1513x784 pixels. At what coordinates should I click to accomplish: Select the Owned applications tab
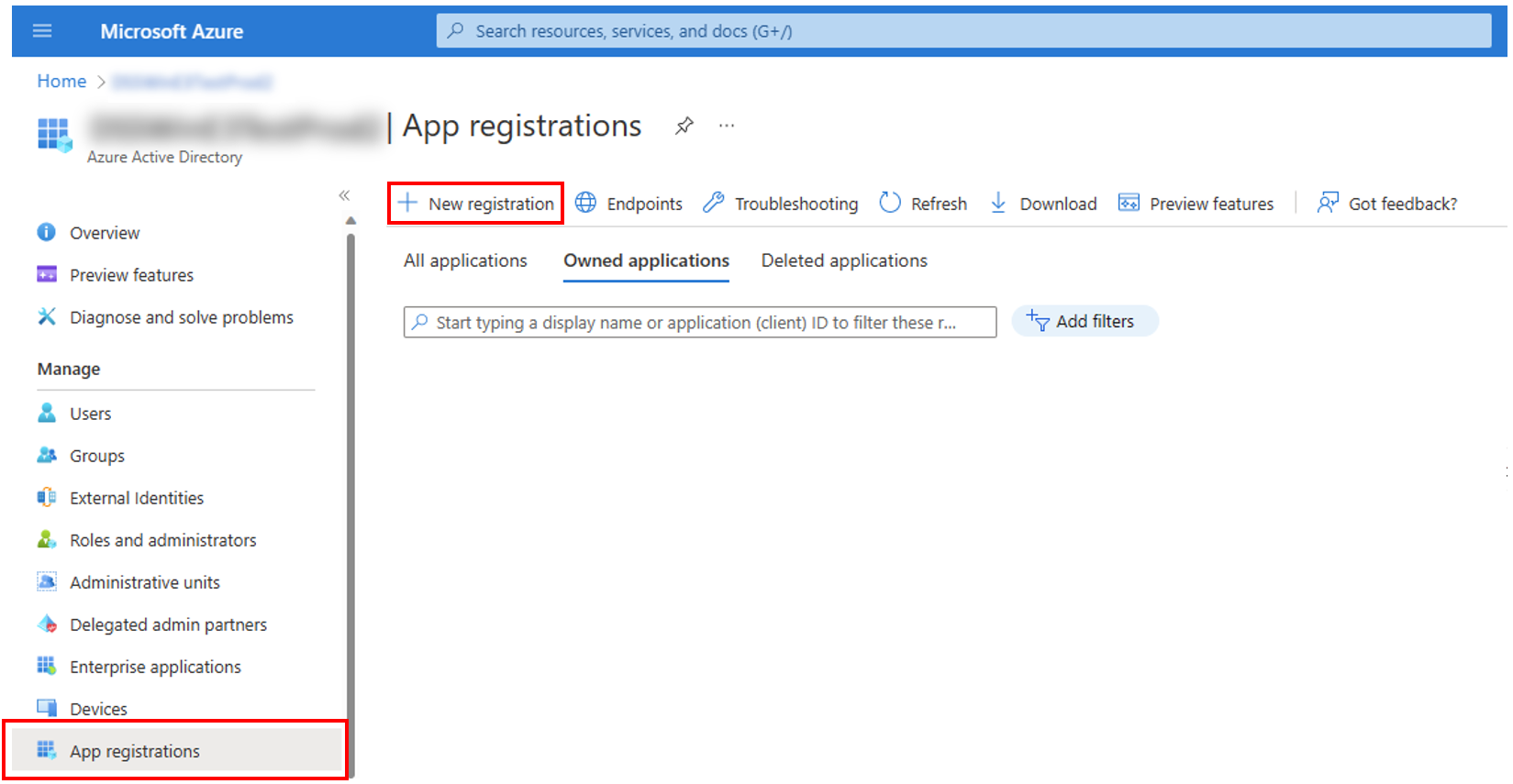[x=646, y=260]
